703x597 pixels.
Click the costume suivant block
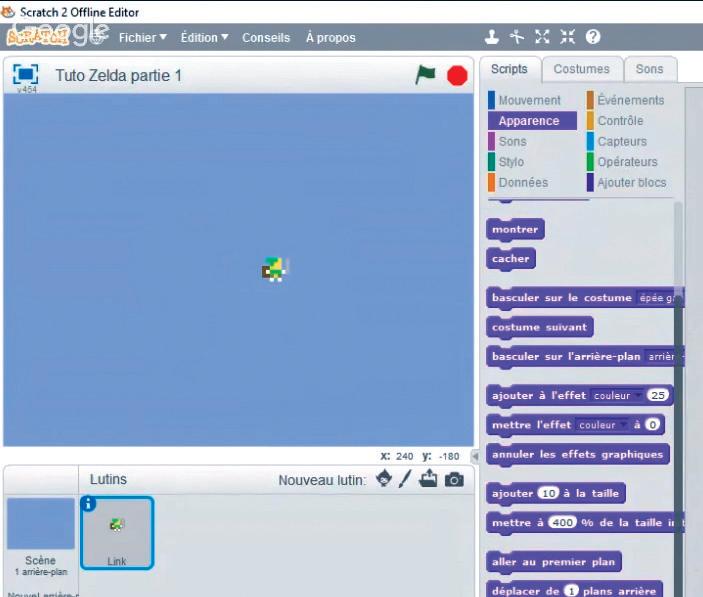539,327
